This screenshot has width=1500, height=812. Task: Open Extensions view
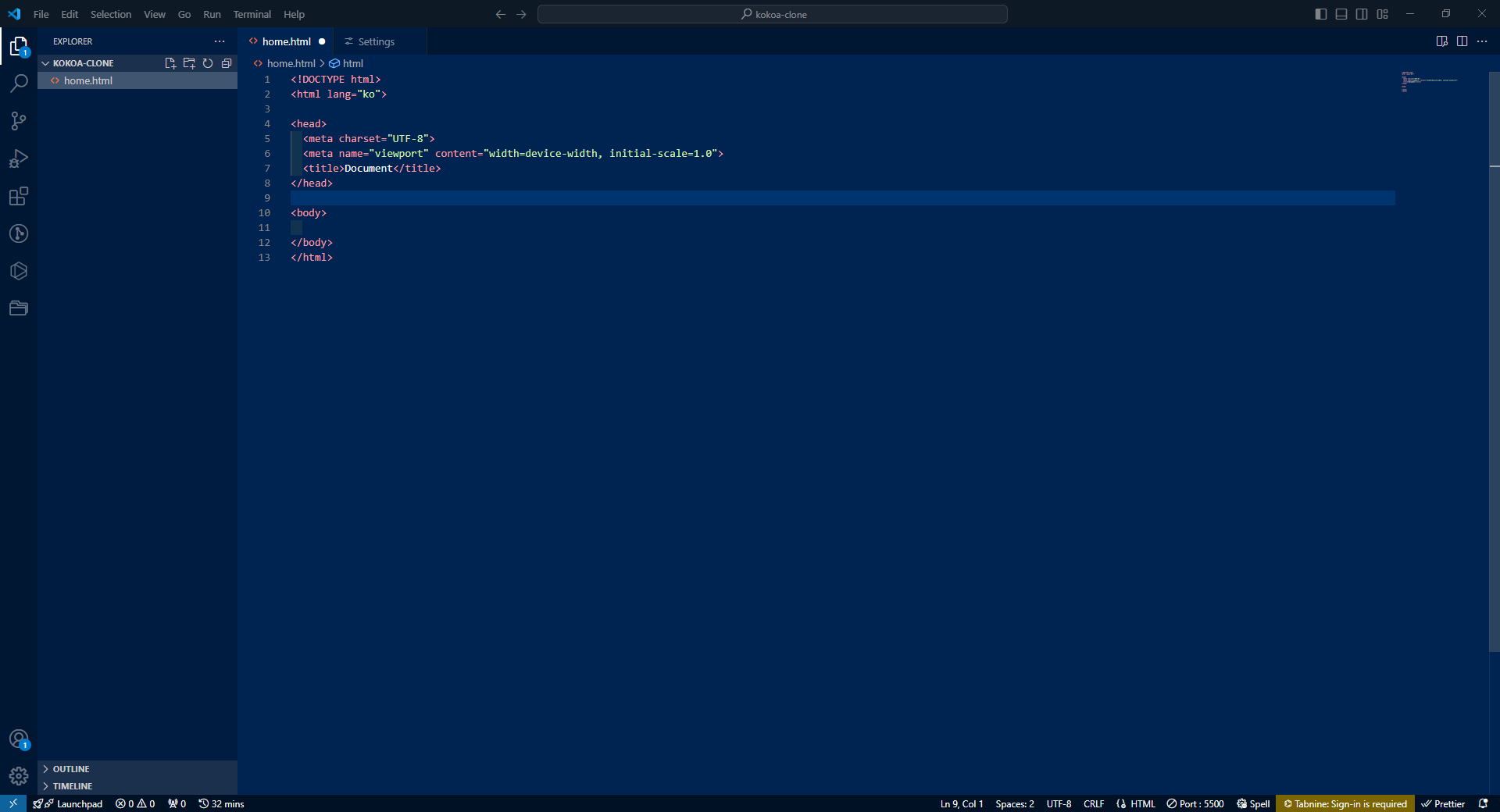tap(19, 196)
